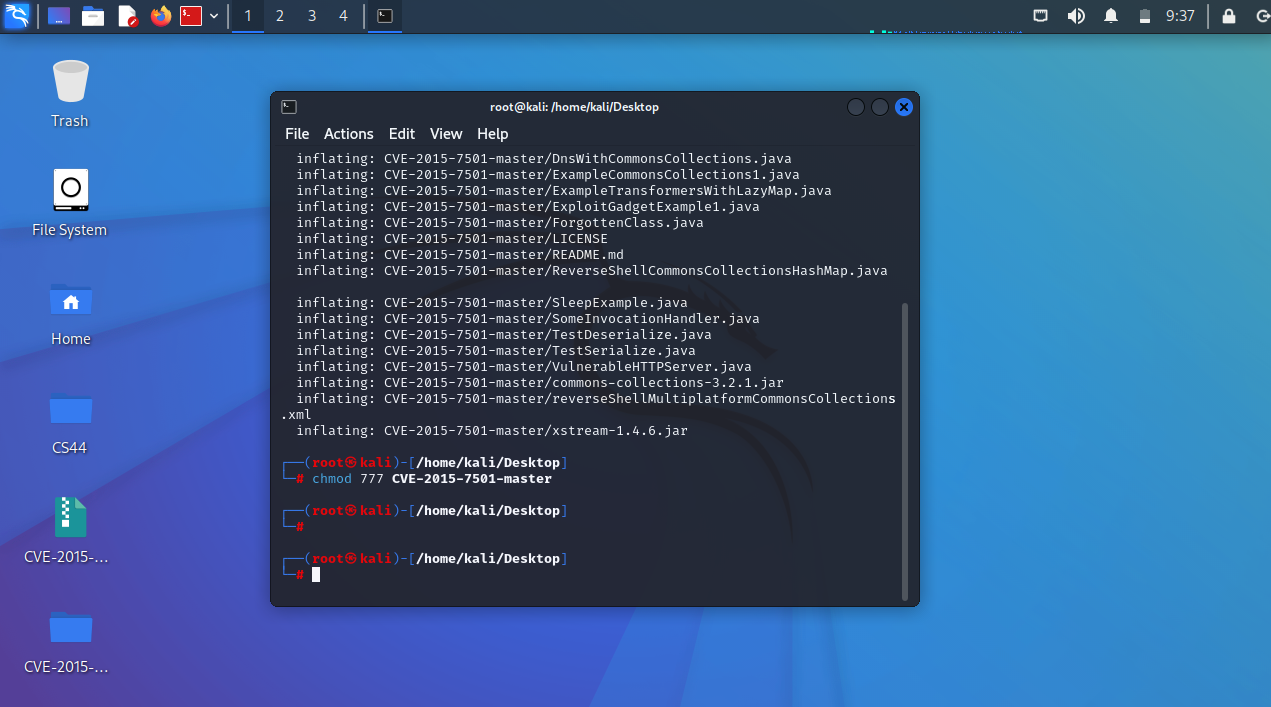Open the Kali applications menu
Image resolution: width=1271 pixels, height=707 pixels.
point(17,16)
